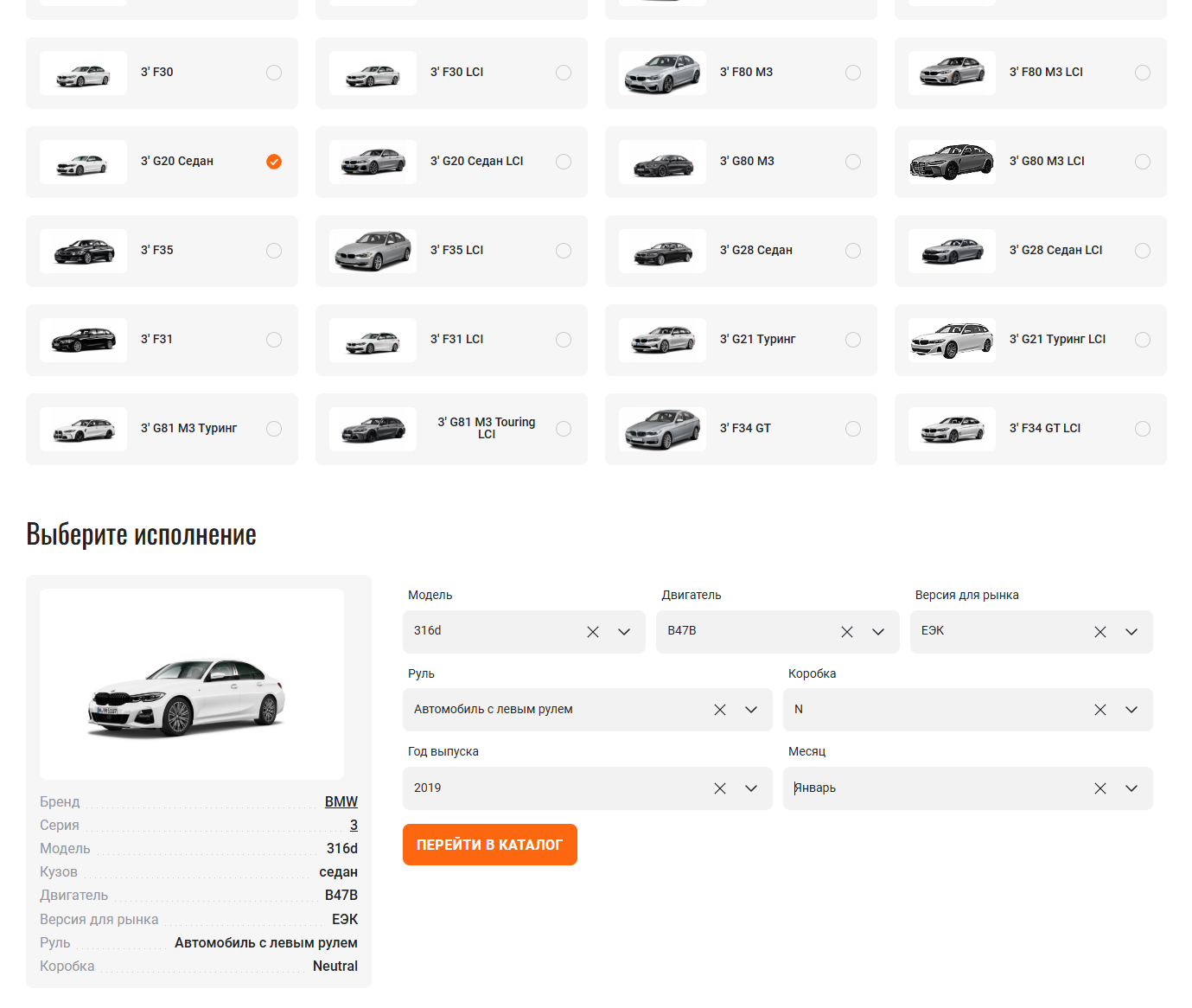The width and height of the screenshot is (1192, 1008).
Task: Clear the ЕЭК market version selection
Action: [x=1100, y=632]
